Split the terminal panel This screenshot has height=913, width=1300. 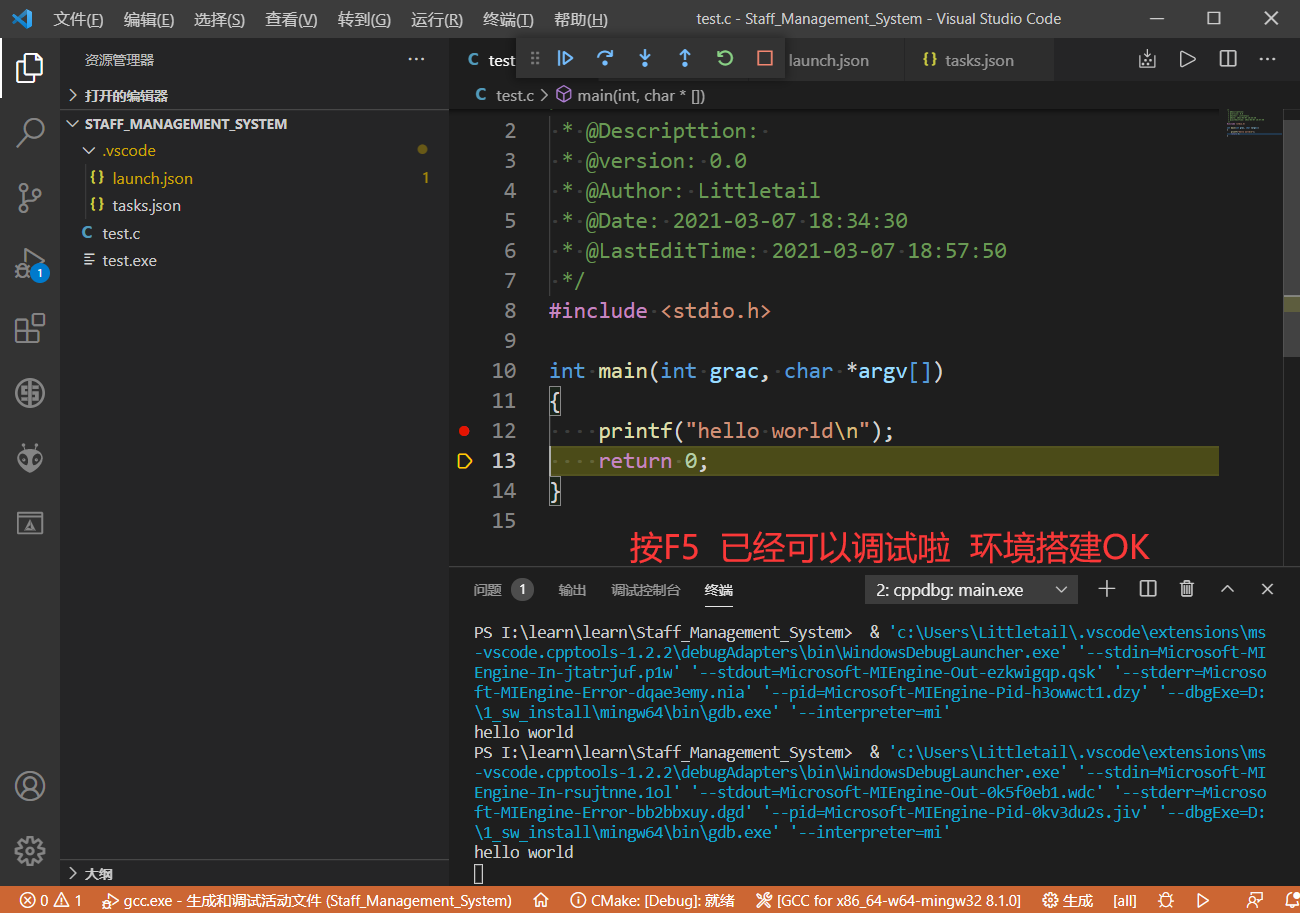click(x=1148, y=589)
